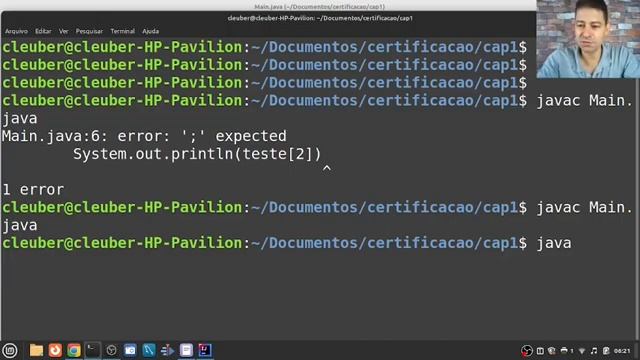Click the webcam video overlay
The width and height of the screenshot is (640, 360).
tap(588, 39)
